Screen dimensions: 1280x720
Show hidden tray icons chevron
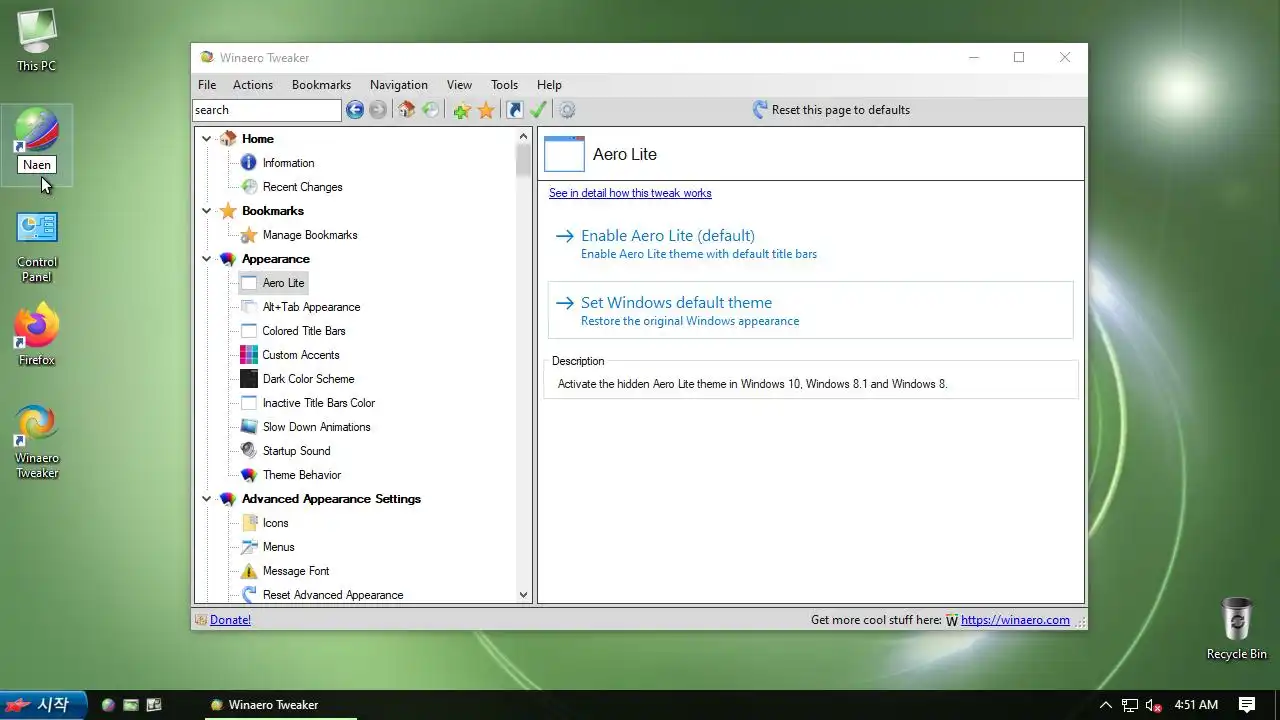point(1106,705)
